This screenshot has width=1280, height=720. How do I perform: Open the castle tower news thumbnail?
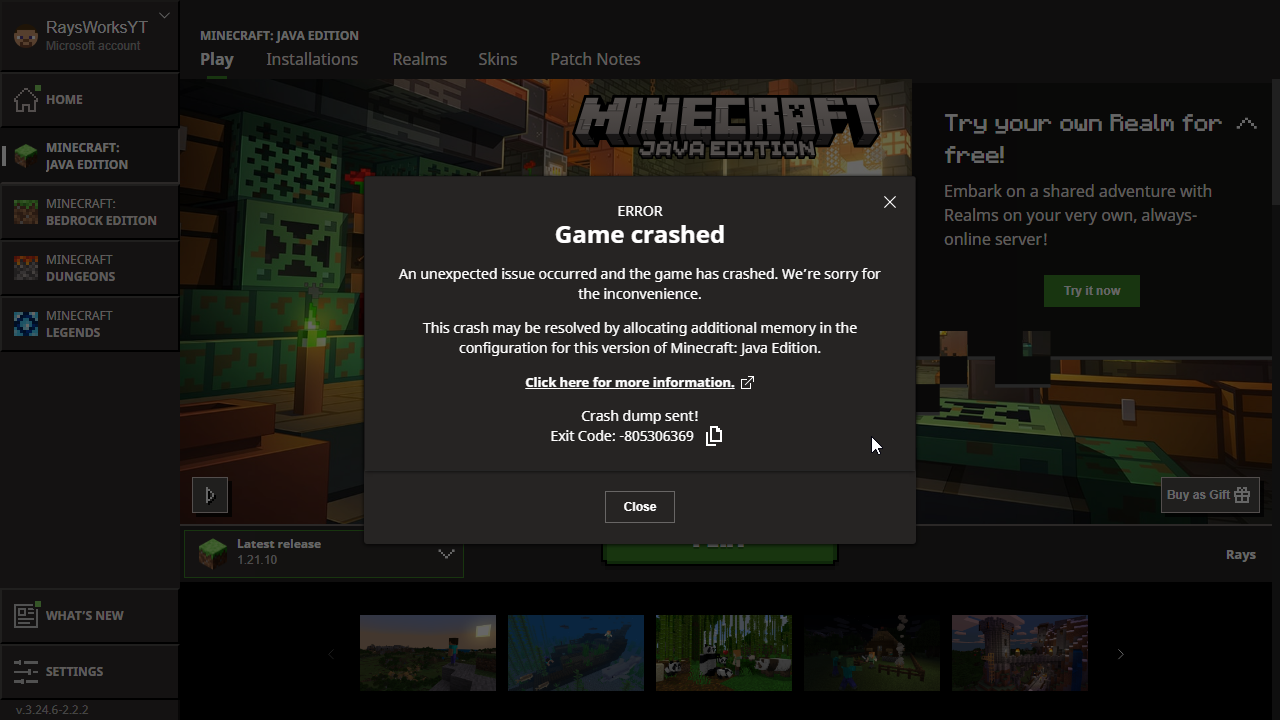(x=1020, y=653)
